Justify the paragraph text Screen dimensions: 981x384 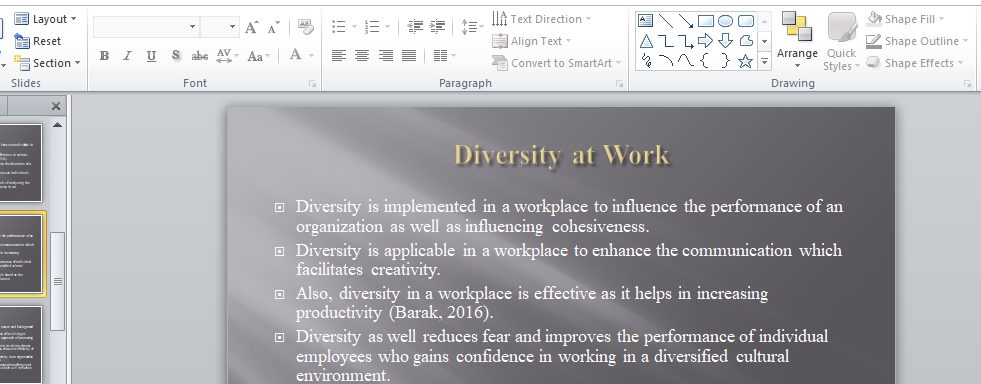(x=409, y=56)
